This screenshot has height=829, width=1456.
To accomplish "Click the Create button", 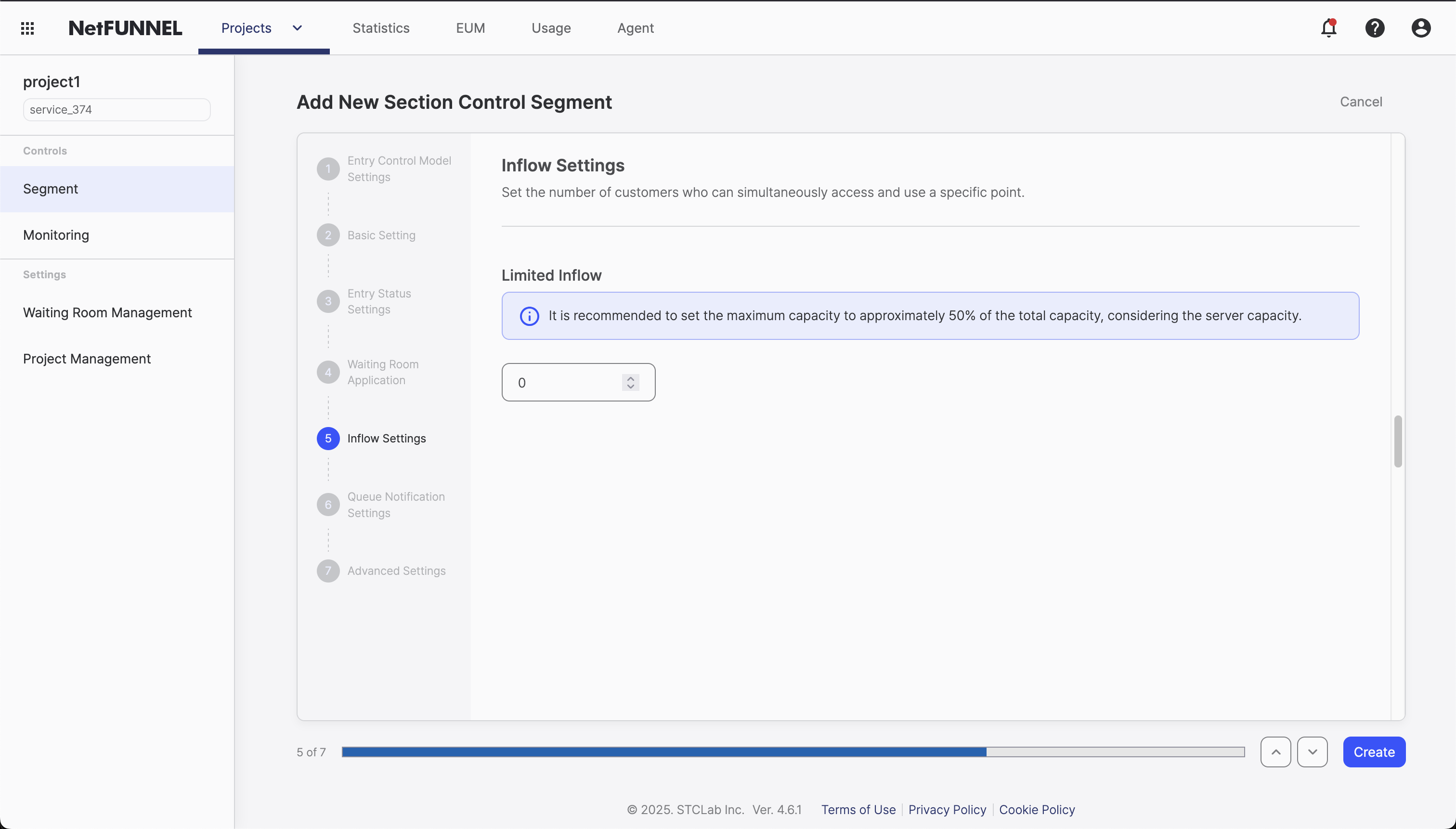I will point(1374,751).
